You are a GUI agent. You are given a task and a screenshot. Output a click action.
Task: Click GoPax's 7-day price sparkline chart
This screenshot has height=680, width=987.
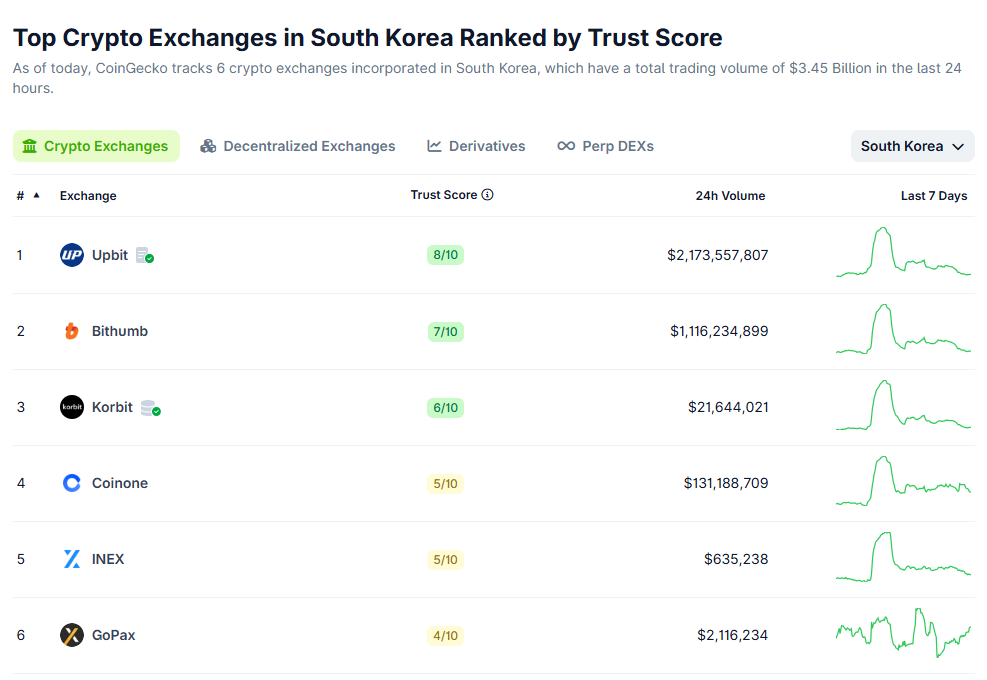coord(902,635)
